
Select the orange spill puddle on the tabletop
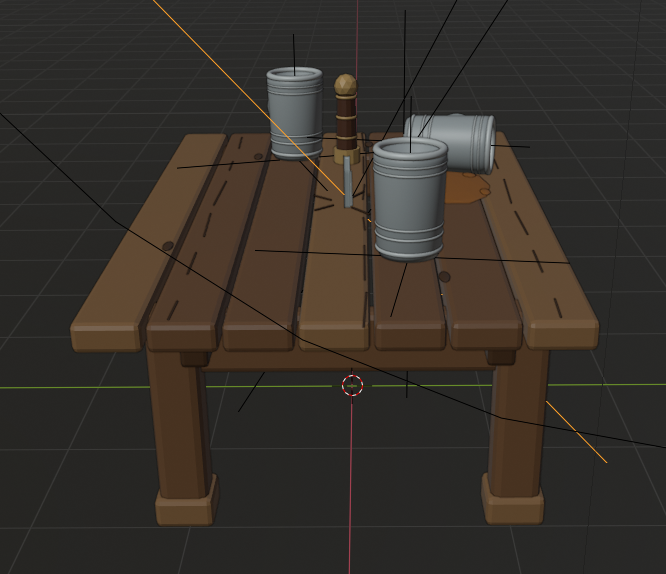[x=467, y=189]
